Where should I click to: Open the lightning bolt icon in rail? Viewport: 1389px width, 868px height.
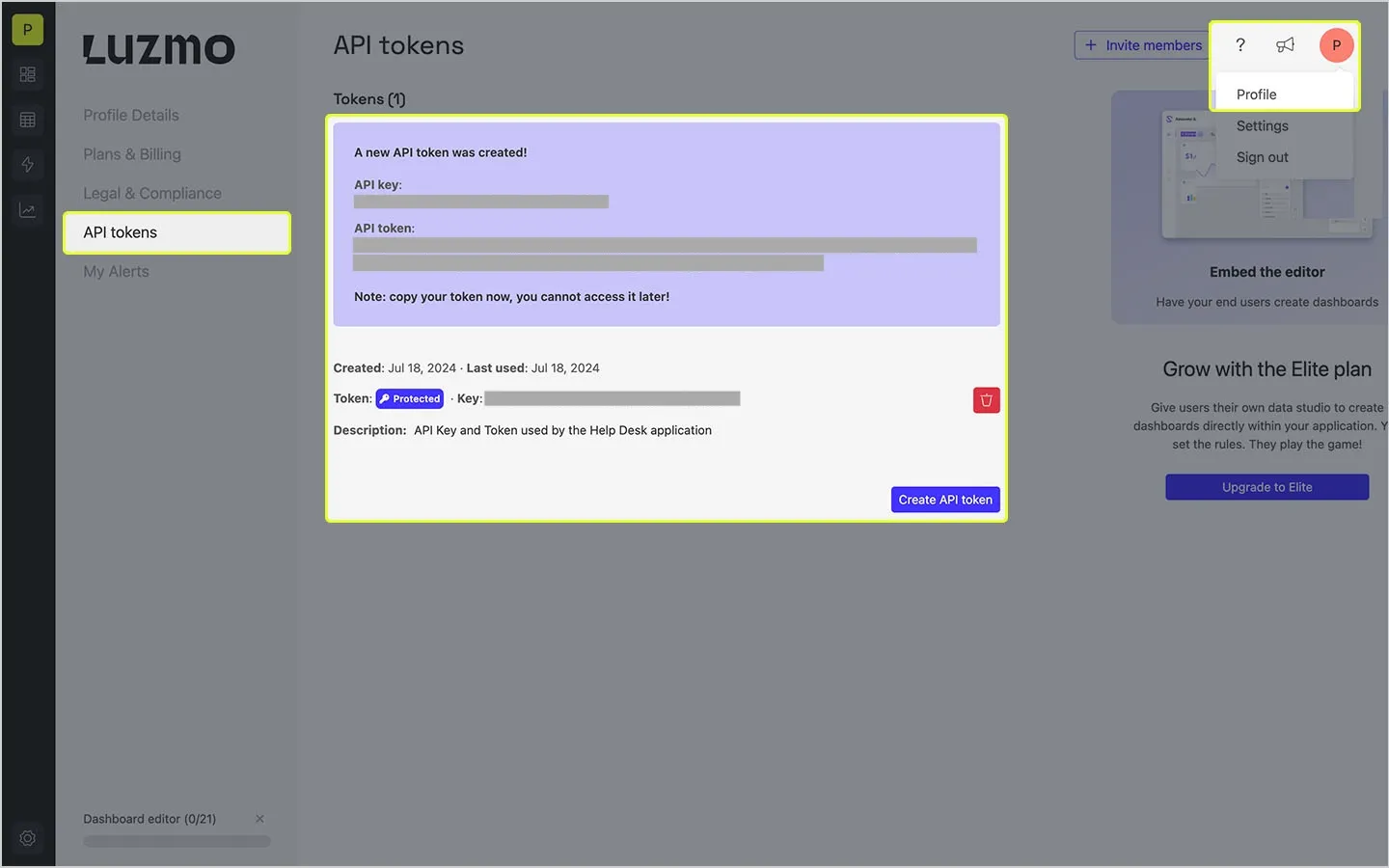(27, 164)
